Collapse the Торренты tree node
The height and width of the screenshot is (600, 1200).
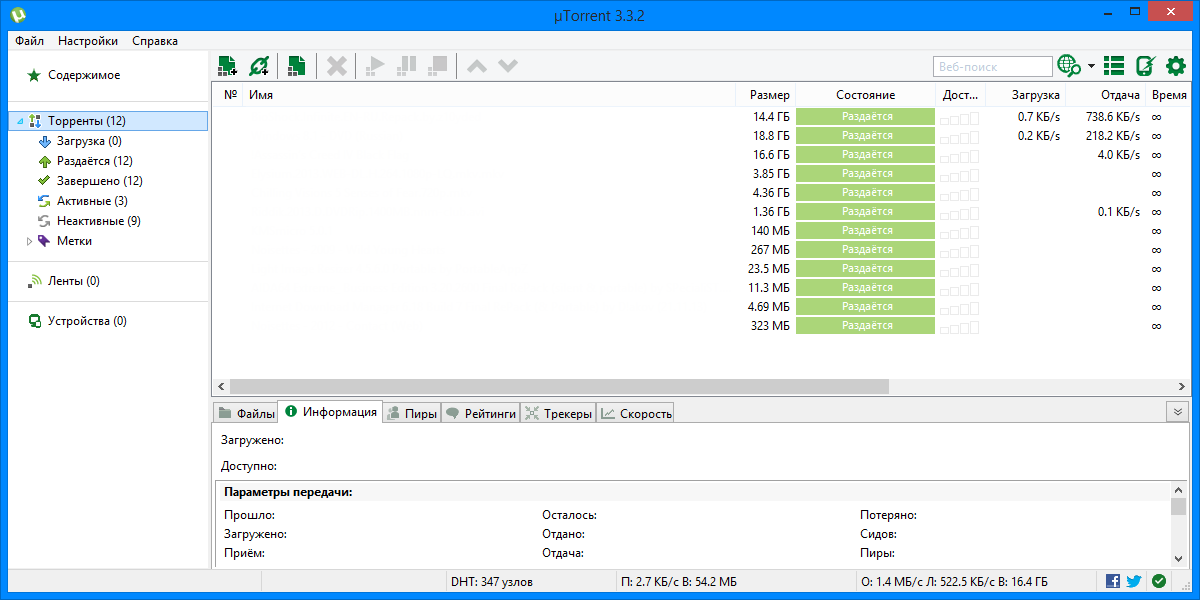pos(21,121)
